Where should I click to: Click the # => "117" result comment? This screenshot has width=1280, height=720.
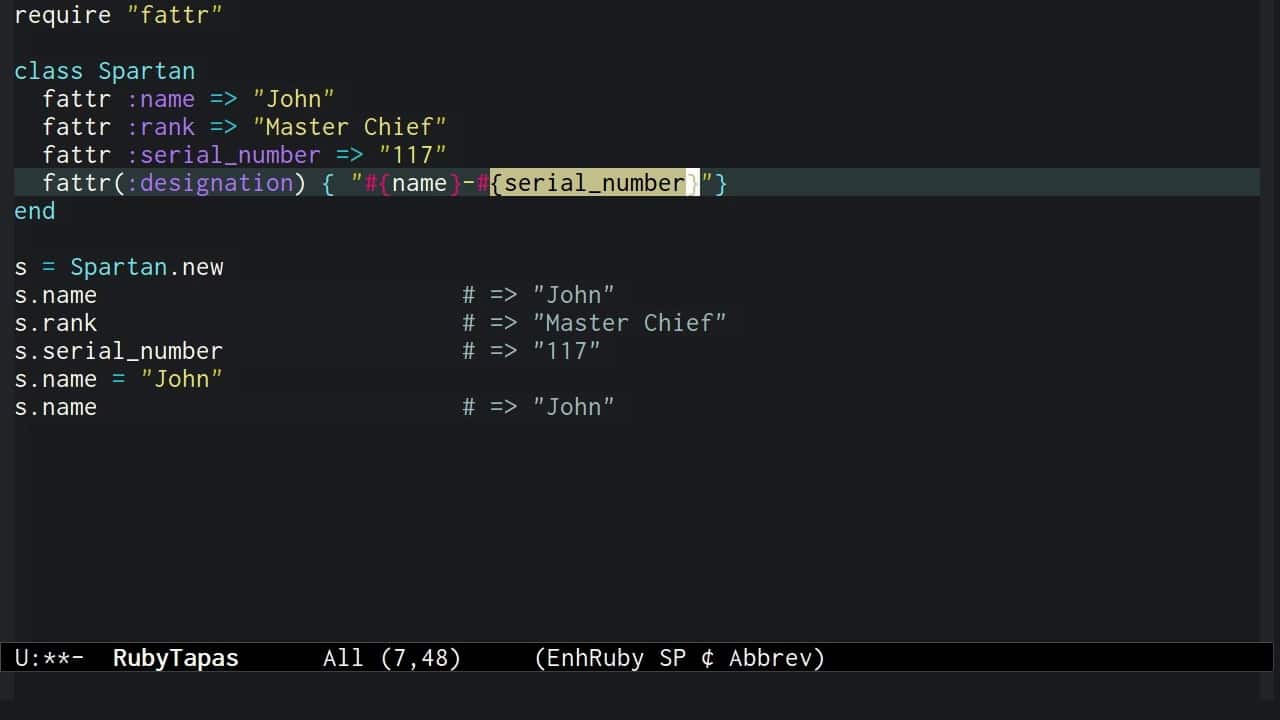click(531, 351)
